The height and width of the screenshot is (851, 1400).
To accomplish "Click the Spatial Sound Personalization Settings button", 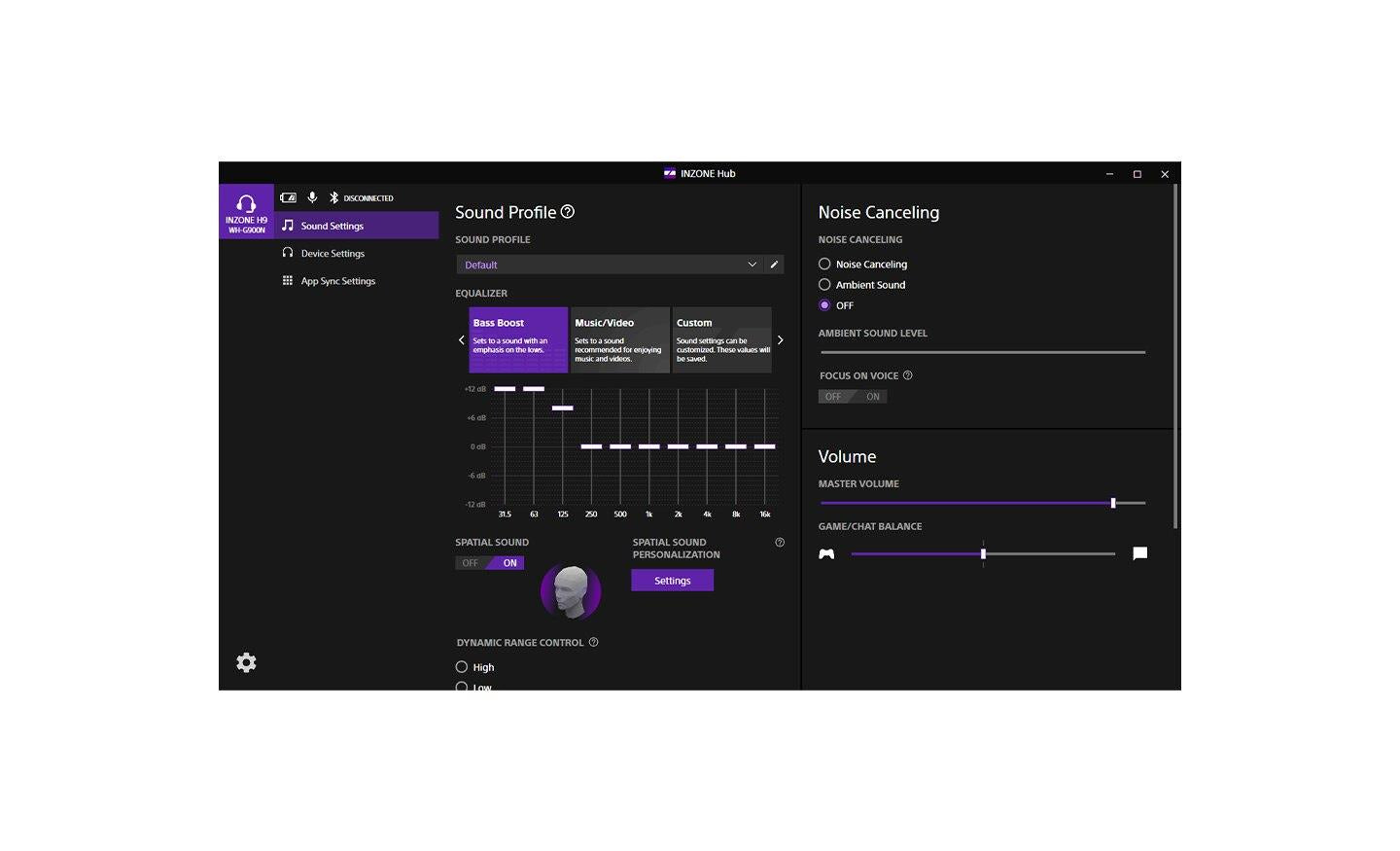I will pyautogui.click(x=672, y=581).
